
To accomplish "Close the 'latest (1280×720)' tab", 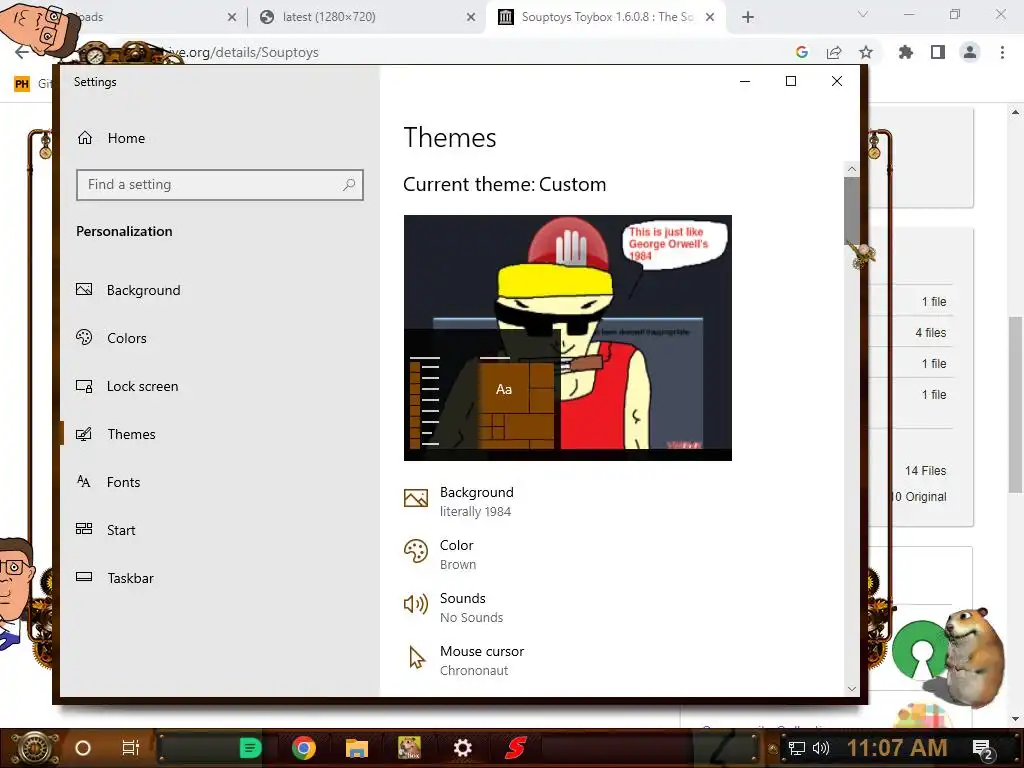I will tap(471, 17).
